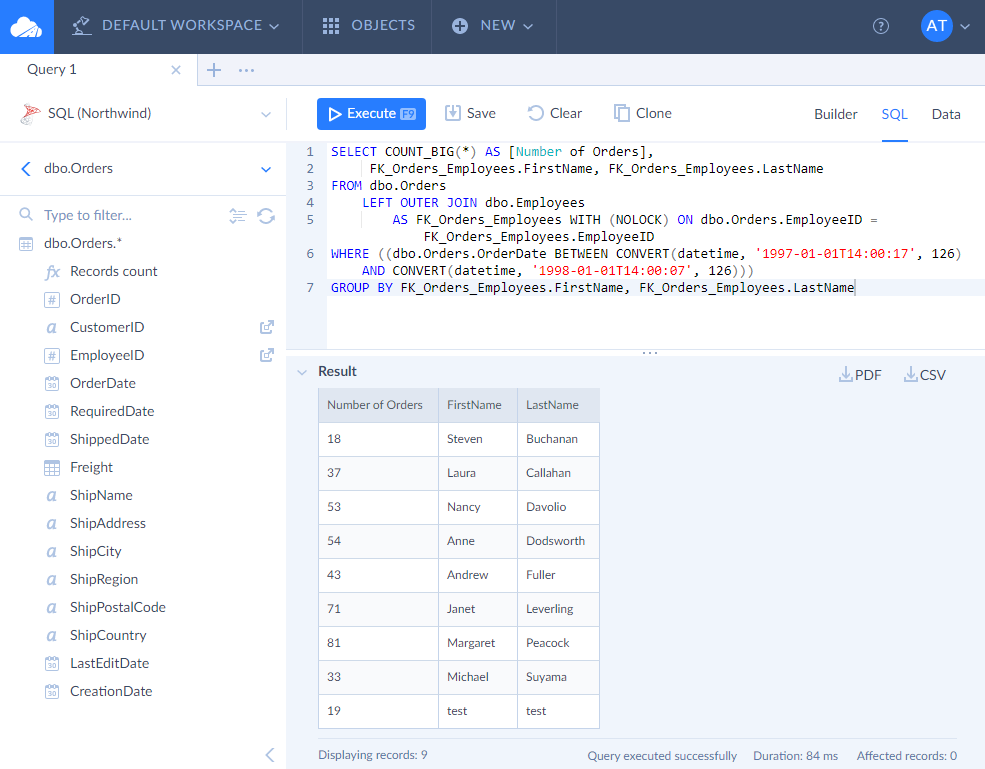Clear the query editor
Viewport: 985px width, 769px height.
click(555, 113)
